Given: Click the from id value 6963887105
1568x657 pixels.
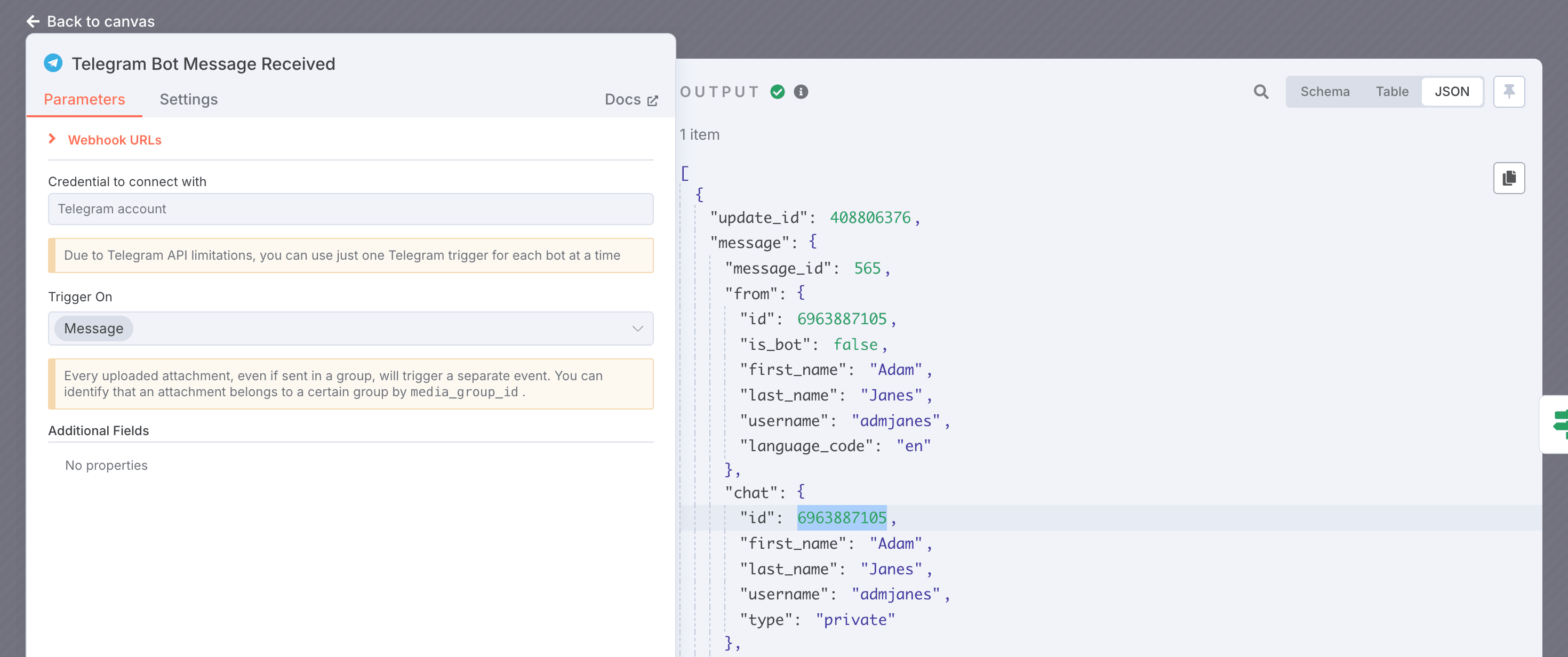Looking at the screenshot, I should [x=842, y=319].
